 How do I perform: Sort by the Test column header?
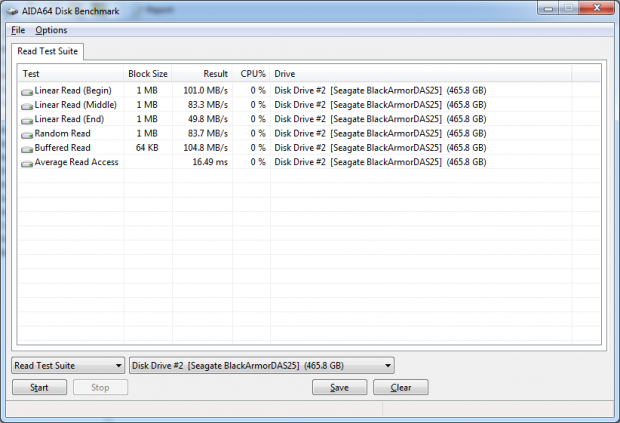(72, 74)
